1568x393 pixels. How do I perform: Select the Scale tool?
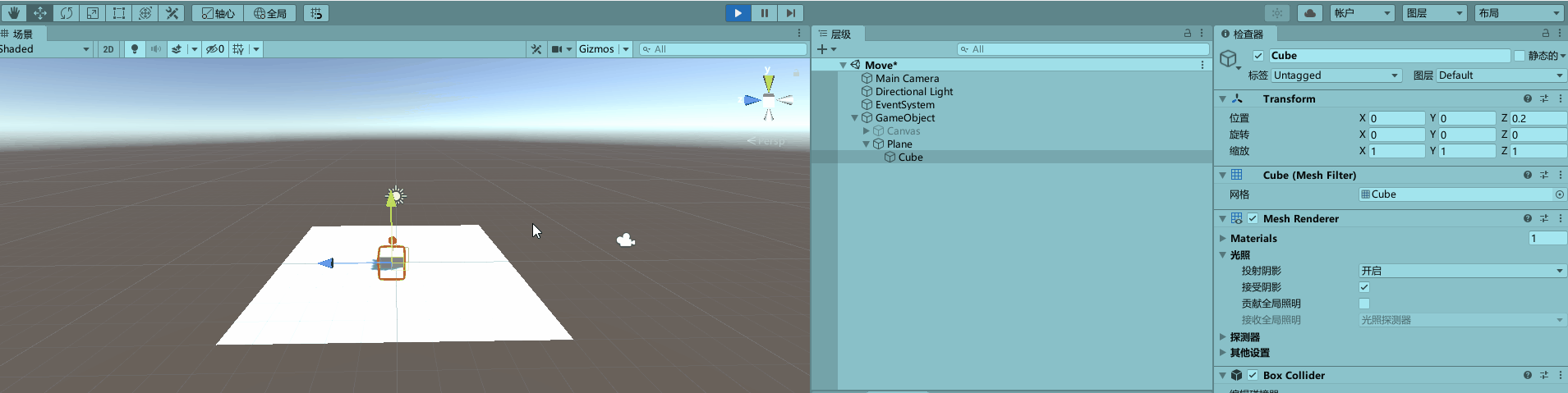tap(92, 13)
